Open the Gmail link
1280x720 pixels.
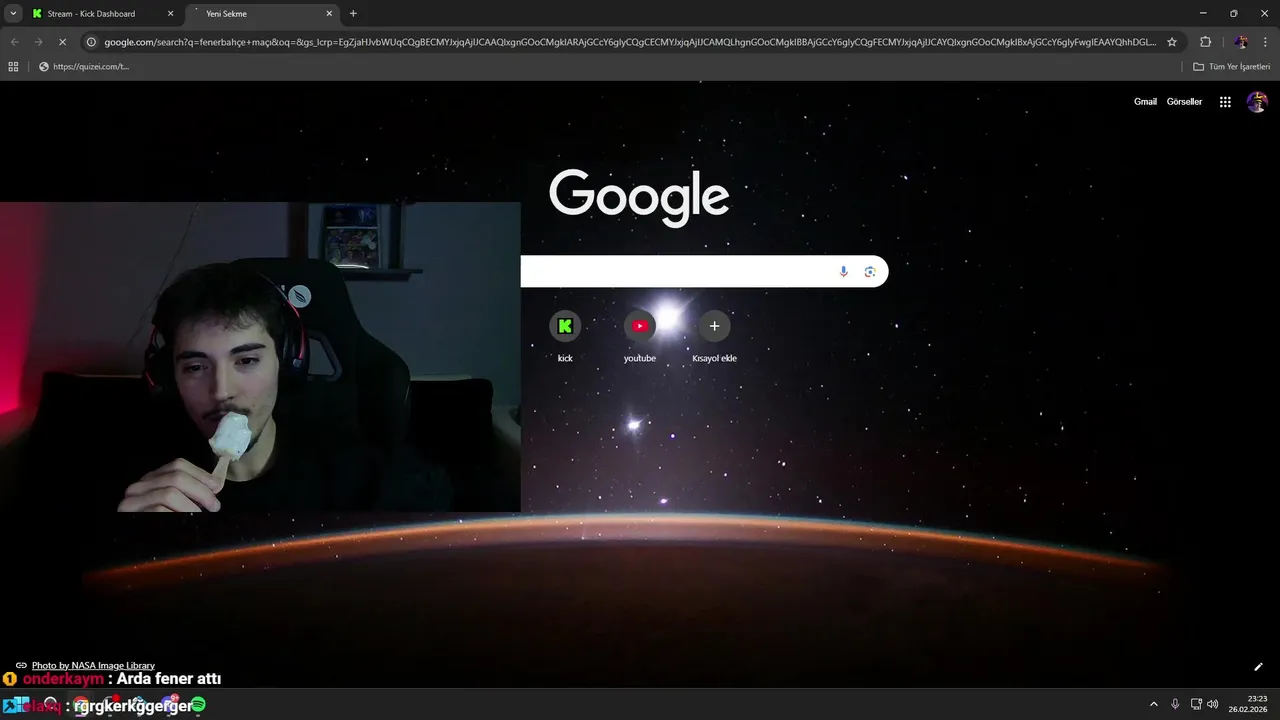pyautogui.click(x=1145, y=102)
